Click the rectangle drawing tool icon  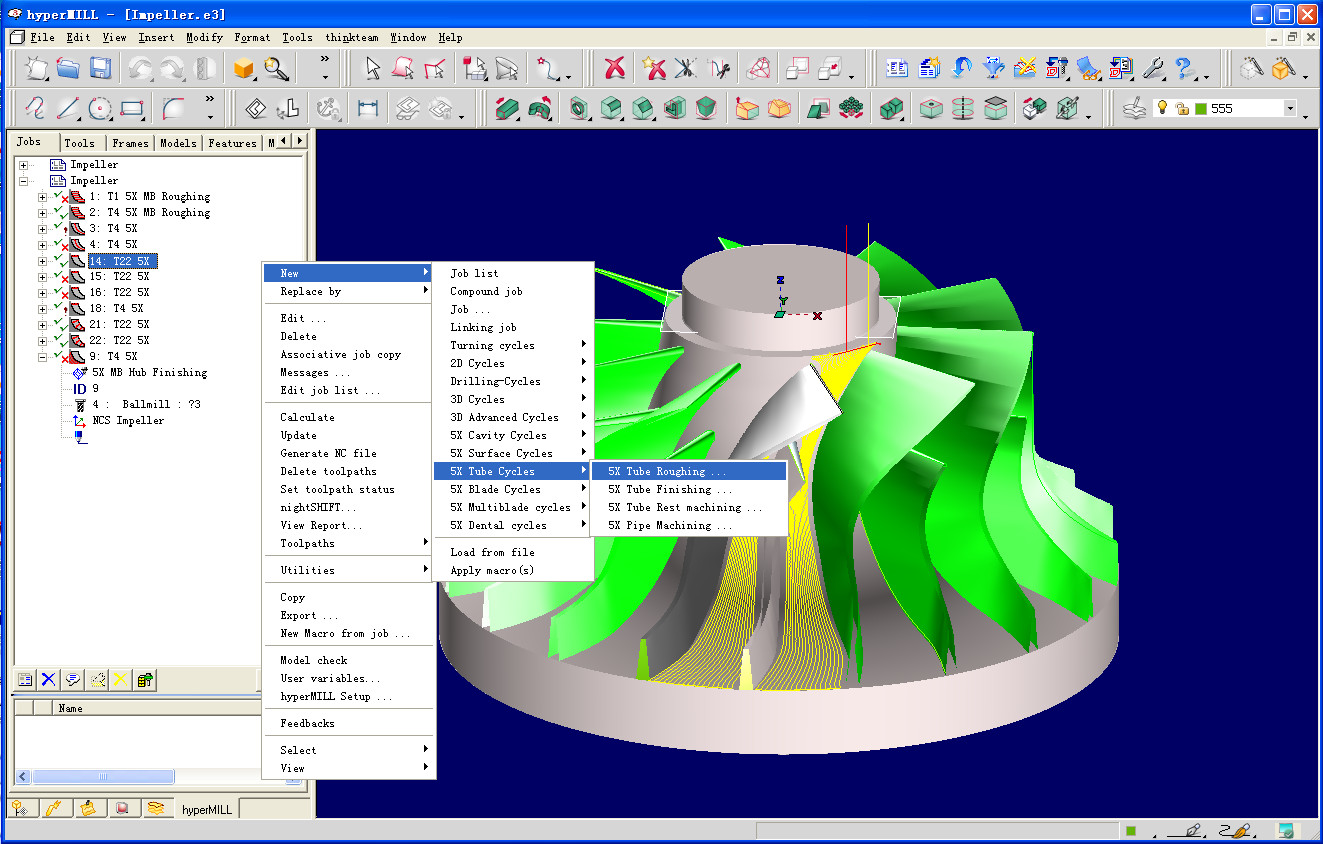[132, 108]
